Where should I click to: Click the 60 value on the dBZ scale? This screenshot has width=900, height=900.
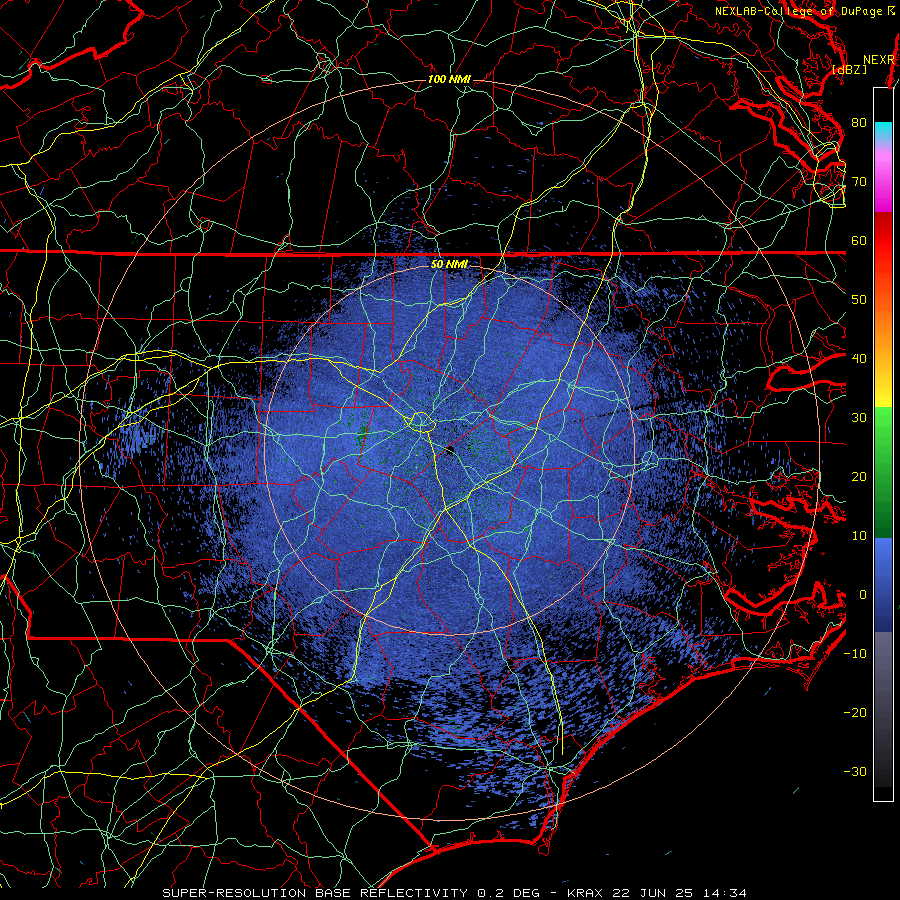pyautogui.click(x=859, y=240)
